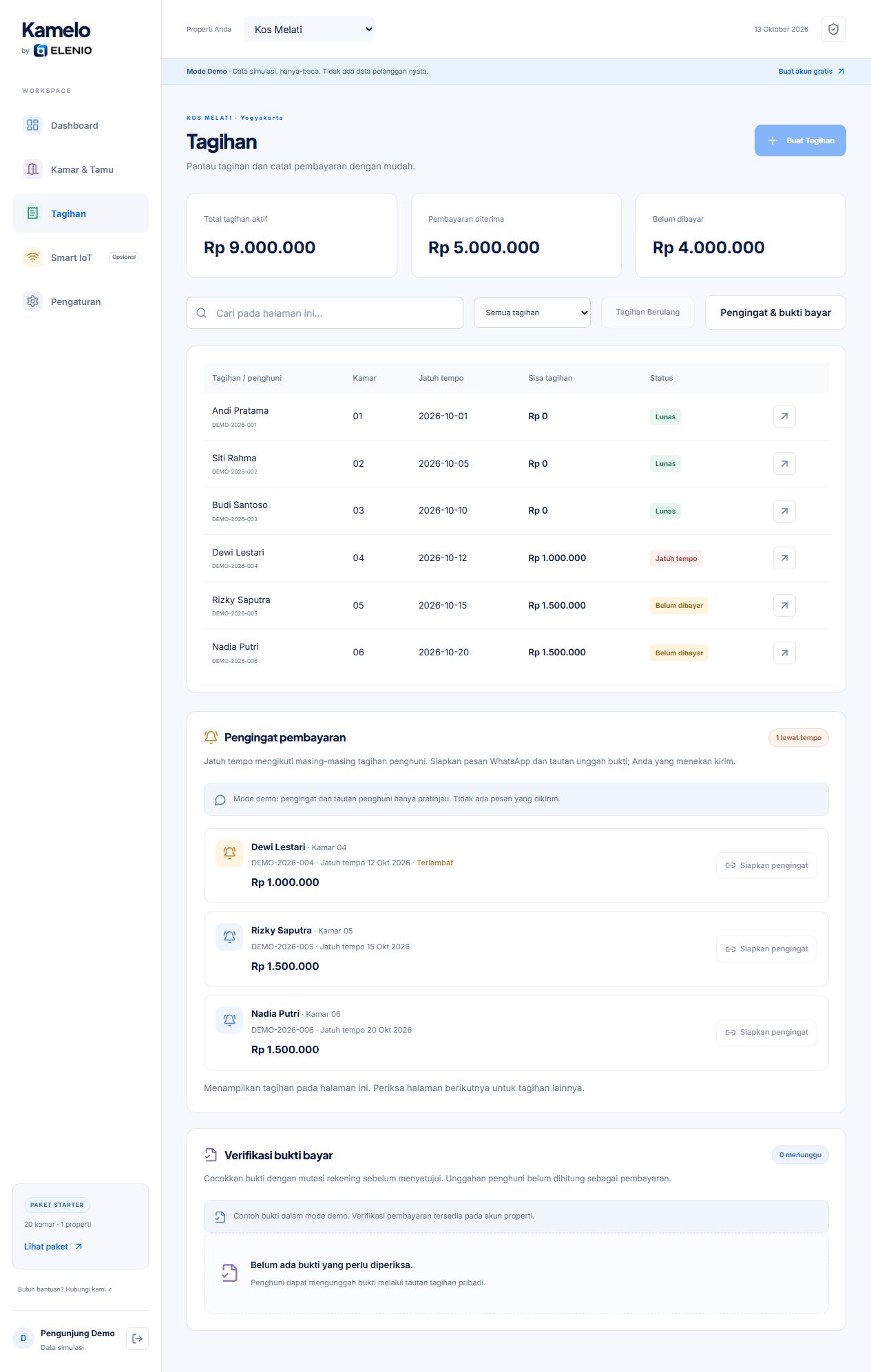Click the 0 menunggu badge

coord(800,1155)
